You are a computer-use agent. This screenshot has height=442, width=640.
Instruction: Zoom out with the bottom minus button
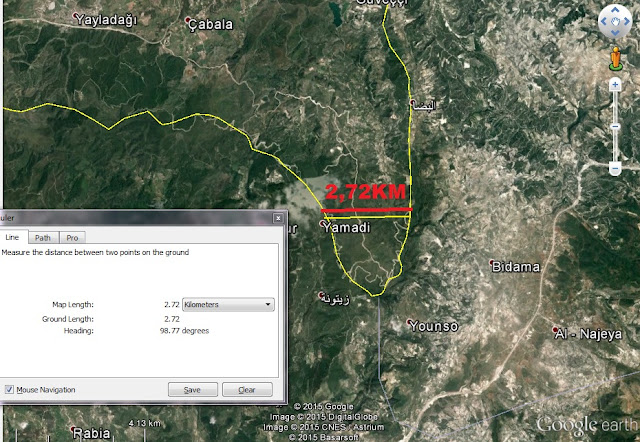pos(615,168)
